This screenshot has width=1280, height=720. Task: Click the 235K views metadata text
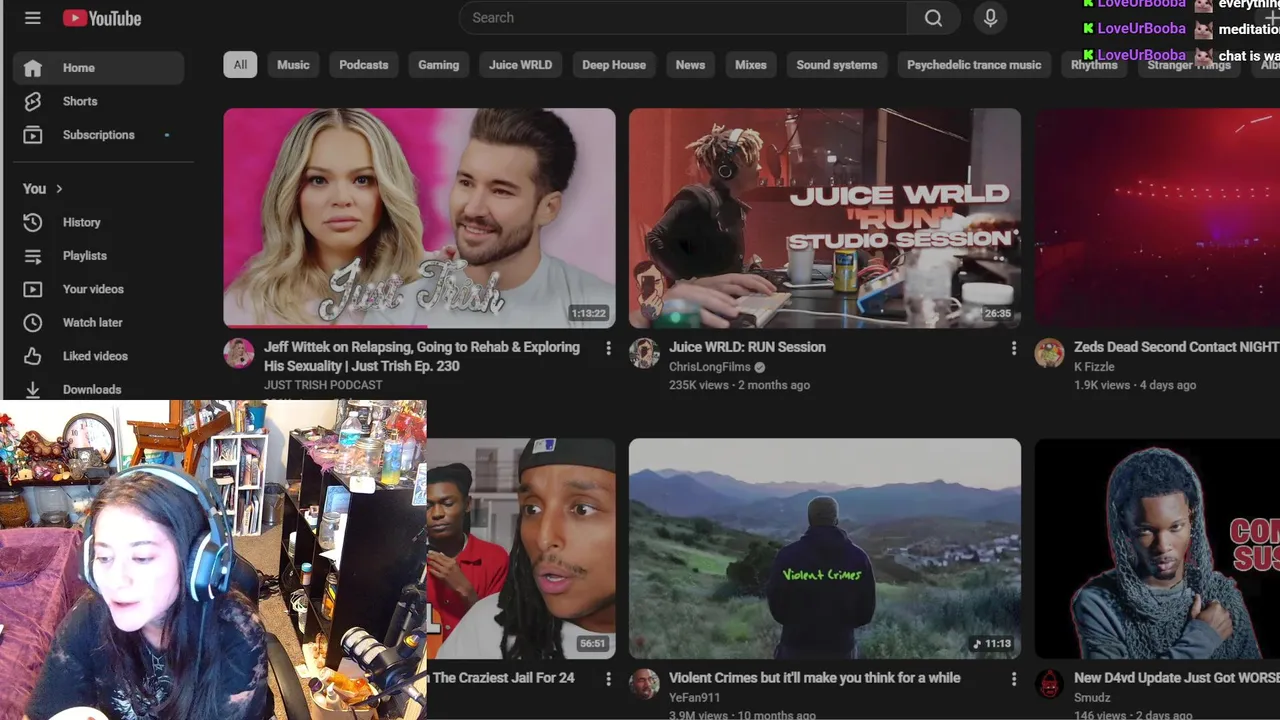coord(698,385)
